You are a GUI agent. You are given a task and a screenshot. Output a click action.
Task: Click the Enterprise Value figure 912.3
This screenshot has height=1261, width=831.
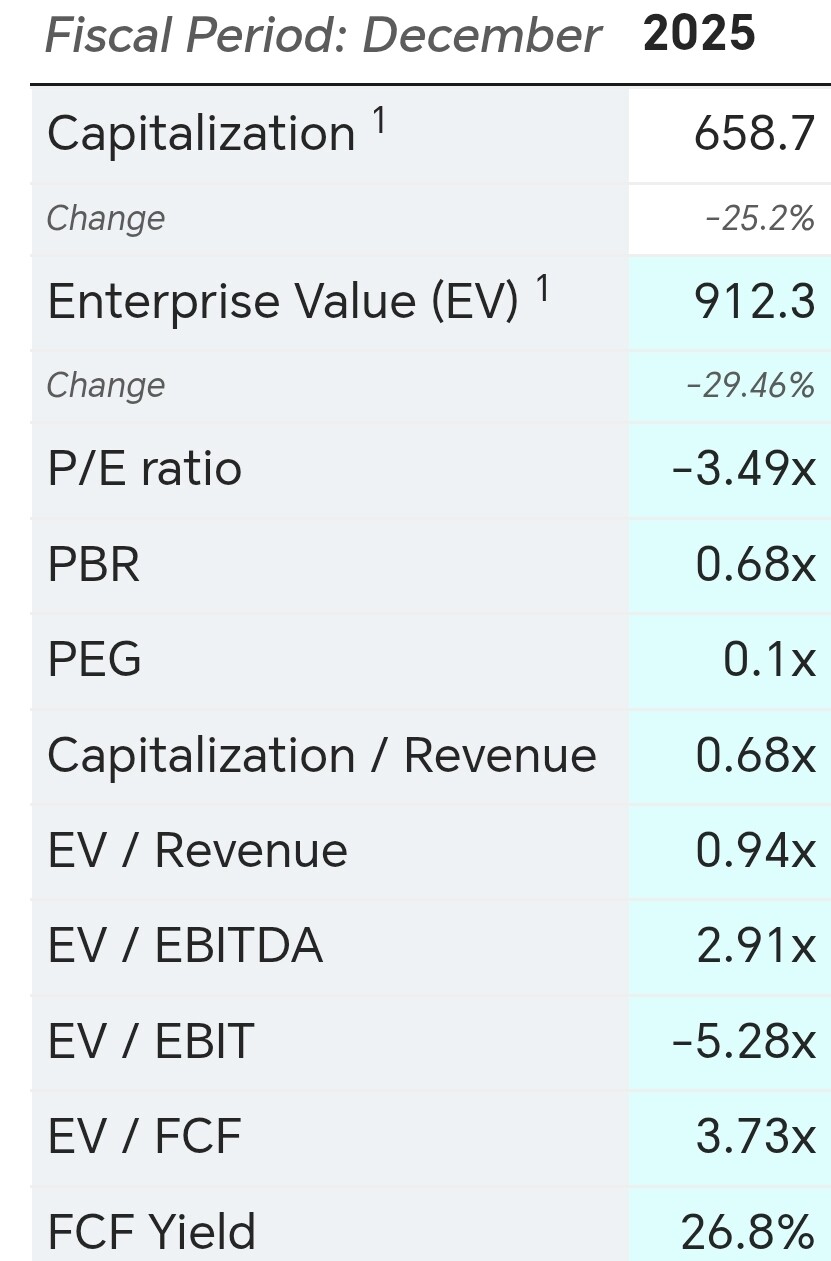point(755,301)
